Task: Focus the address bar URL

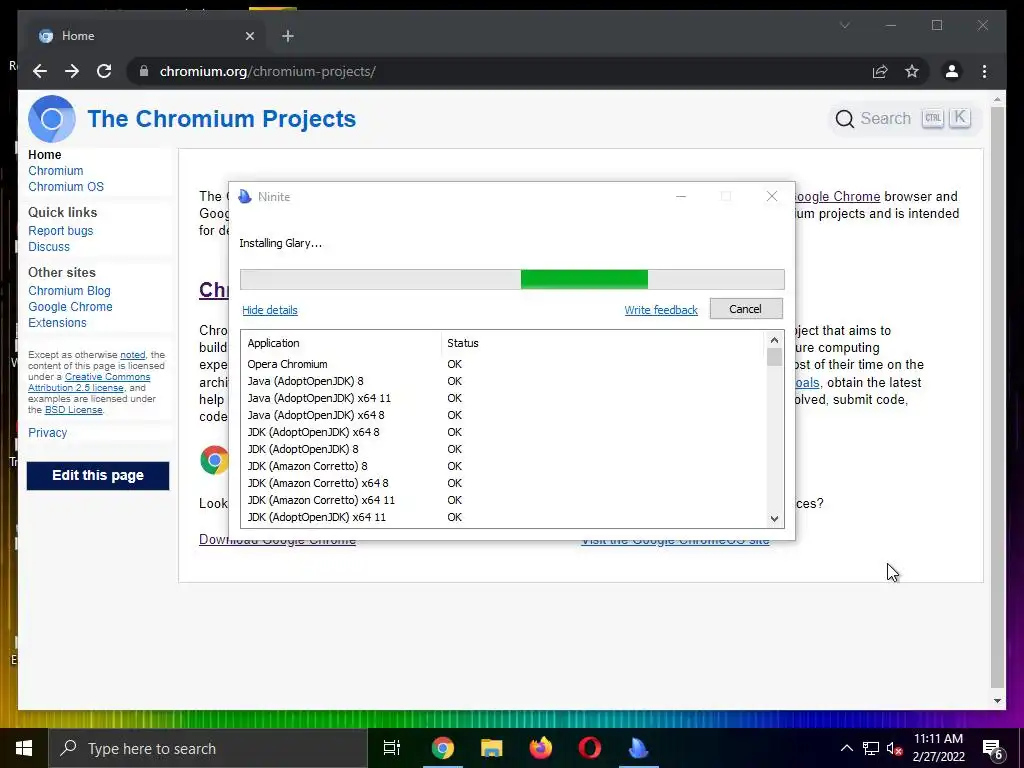Action: point(267,71)
